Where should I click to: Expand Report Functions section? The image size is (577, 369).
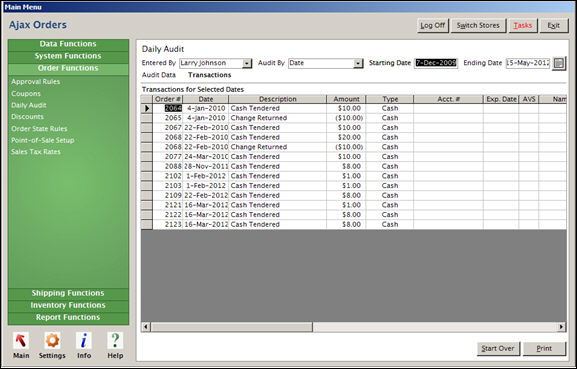pyautogui.click(x=68, y=317)
